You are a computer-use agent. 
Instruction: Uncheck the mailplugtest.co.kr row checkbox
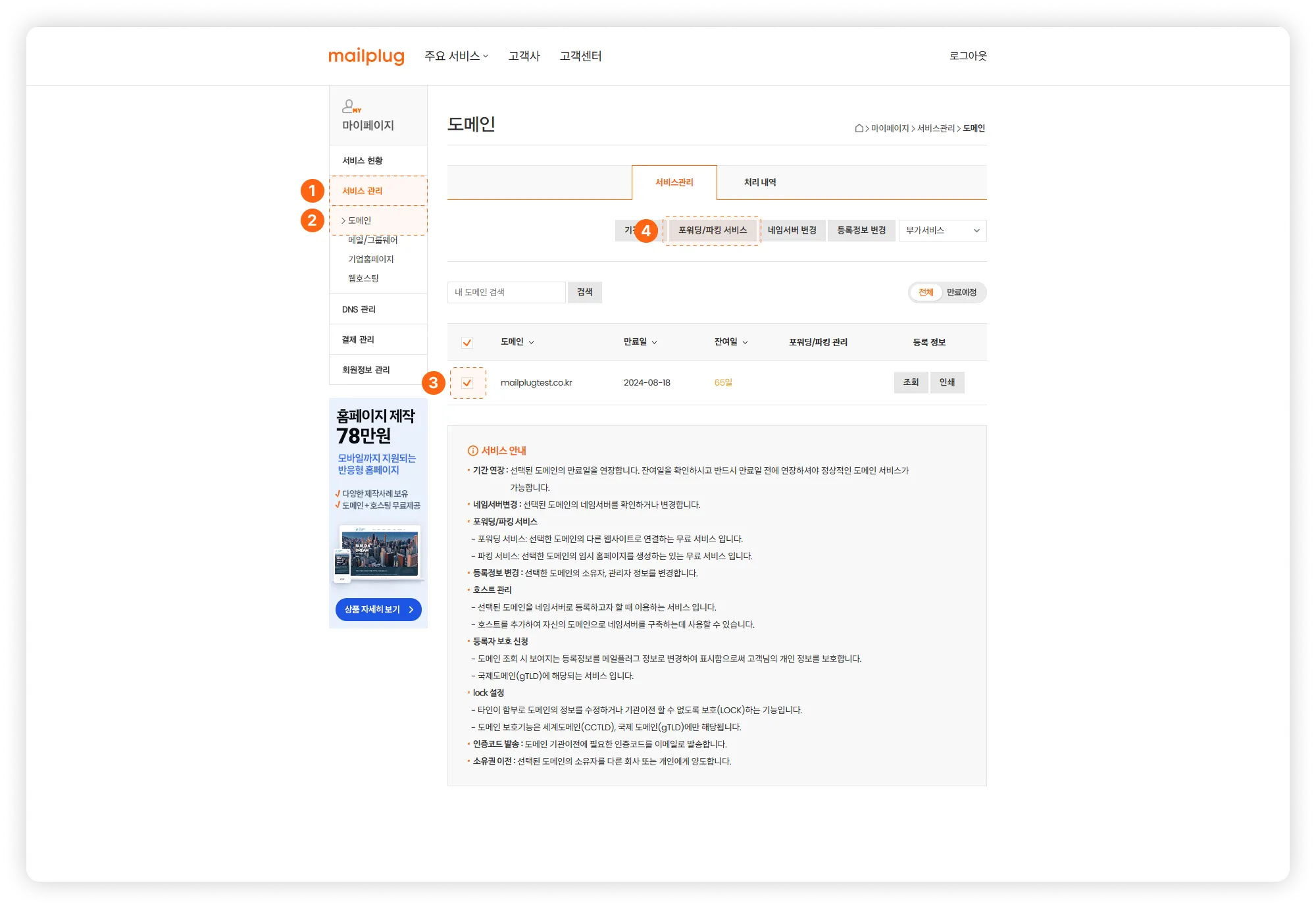(x=467, y=383)
